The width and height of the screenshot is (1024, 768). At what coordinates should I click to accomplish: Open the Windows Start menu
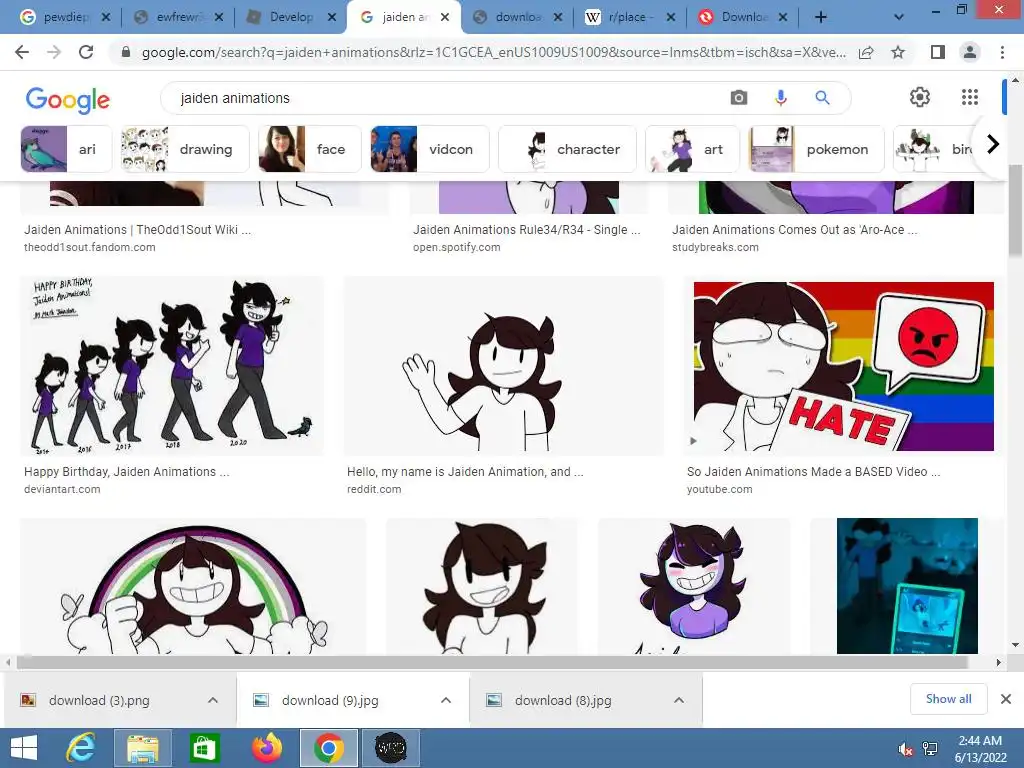pos(24,748)
